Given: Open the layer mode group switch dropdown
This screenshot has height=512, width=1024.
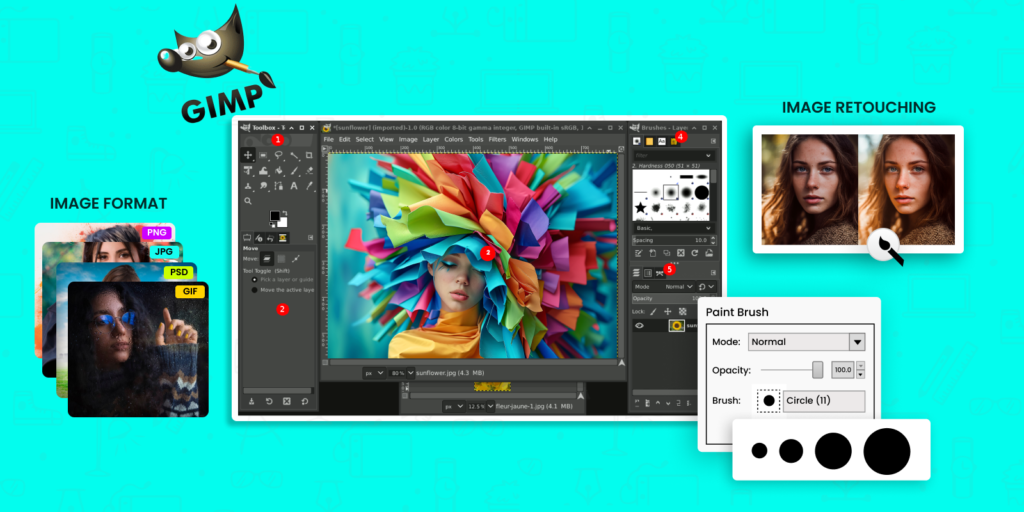Looking at the screenshot, I should click(706, 287).
